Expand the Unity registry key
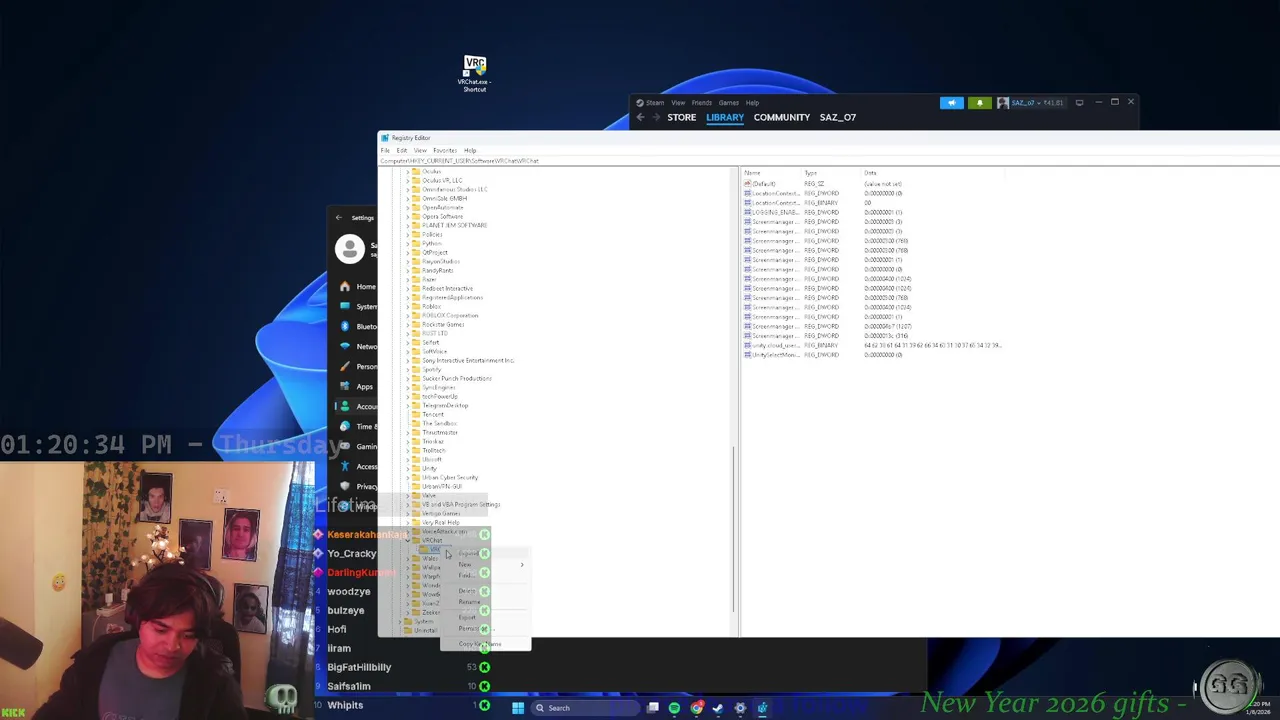Image resolution: width=1280 pixels, height=720 pixels. point(407,468)
